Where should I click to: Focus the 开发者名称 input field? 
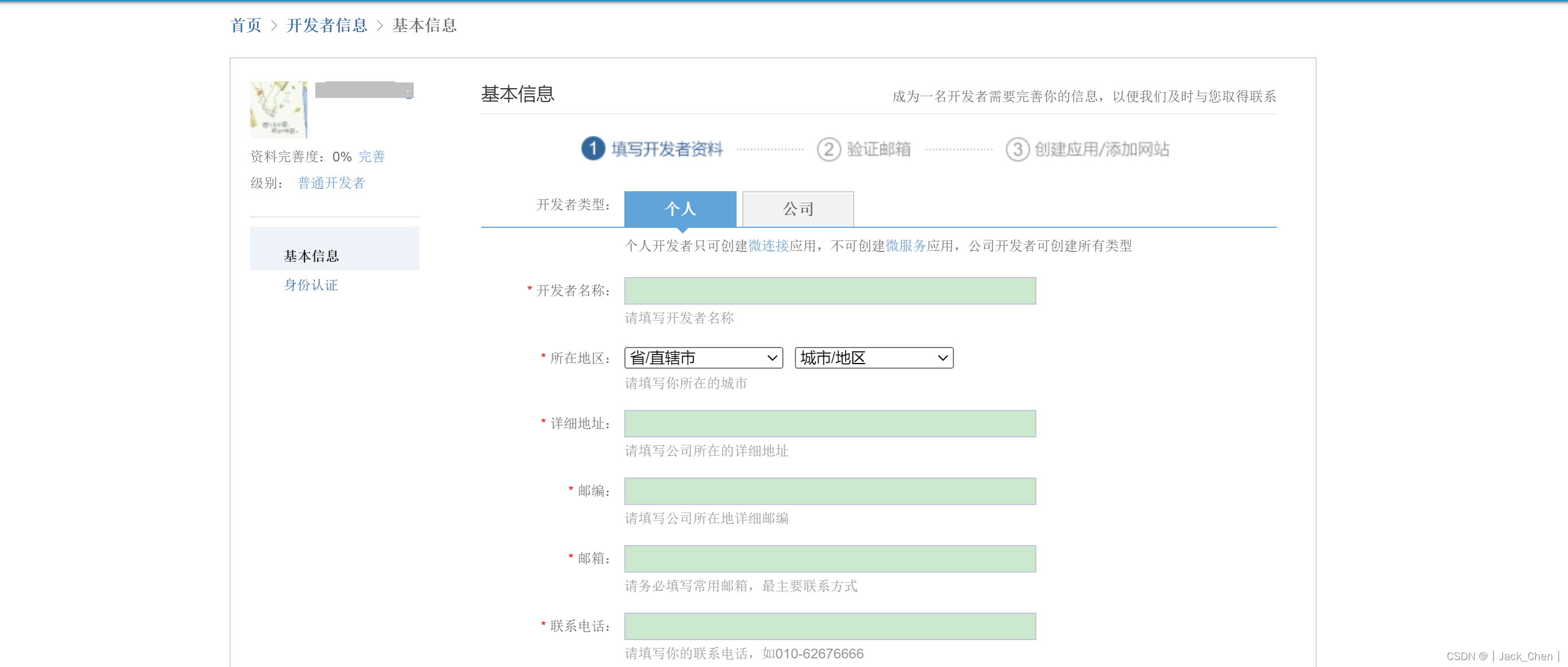[830, 290]
